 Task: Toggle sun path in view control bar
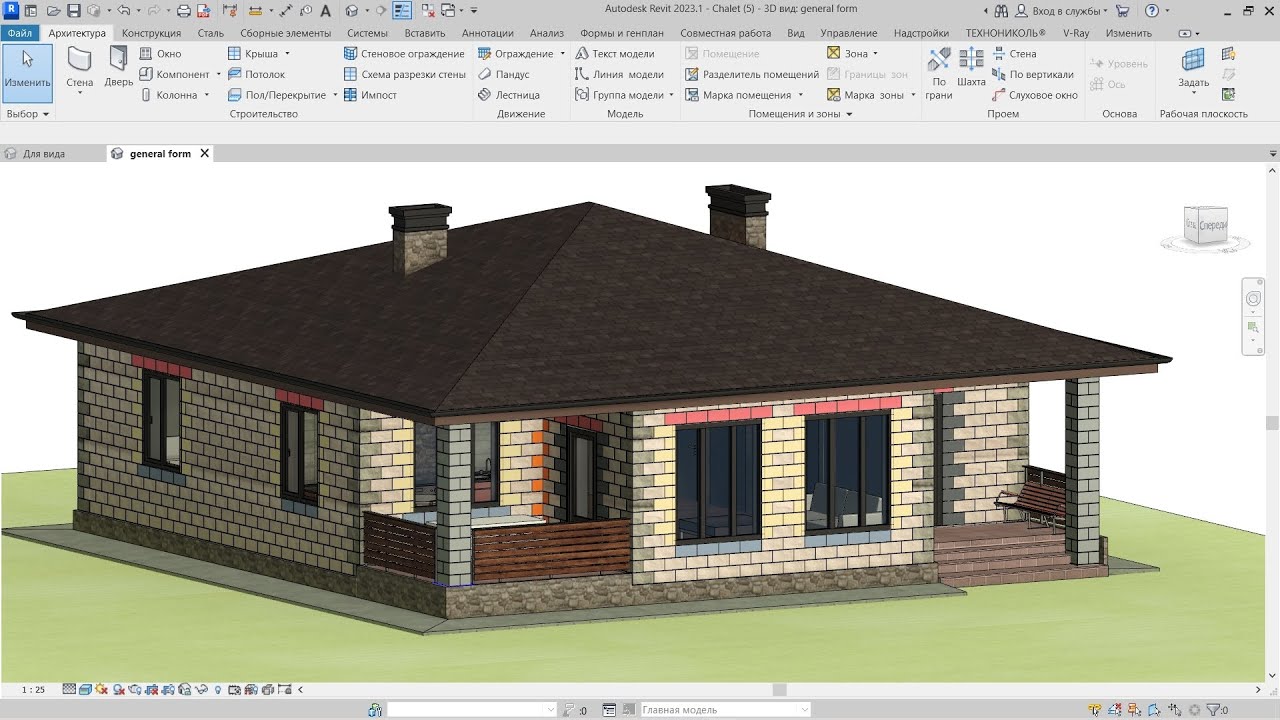[101, 690]
